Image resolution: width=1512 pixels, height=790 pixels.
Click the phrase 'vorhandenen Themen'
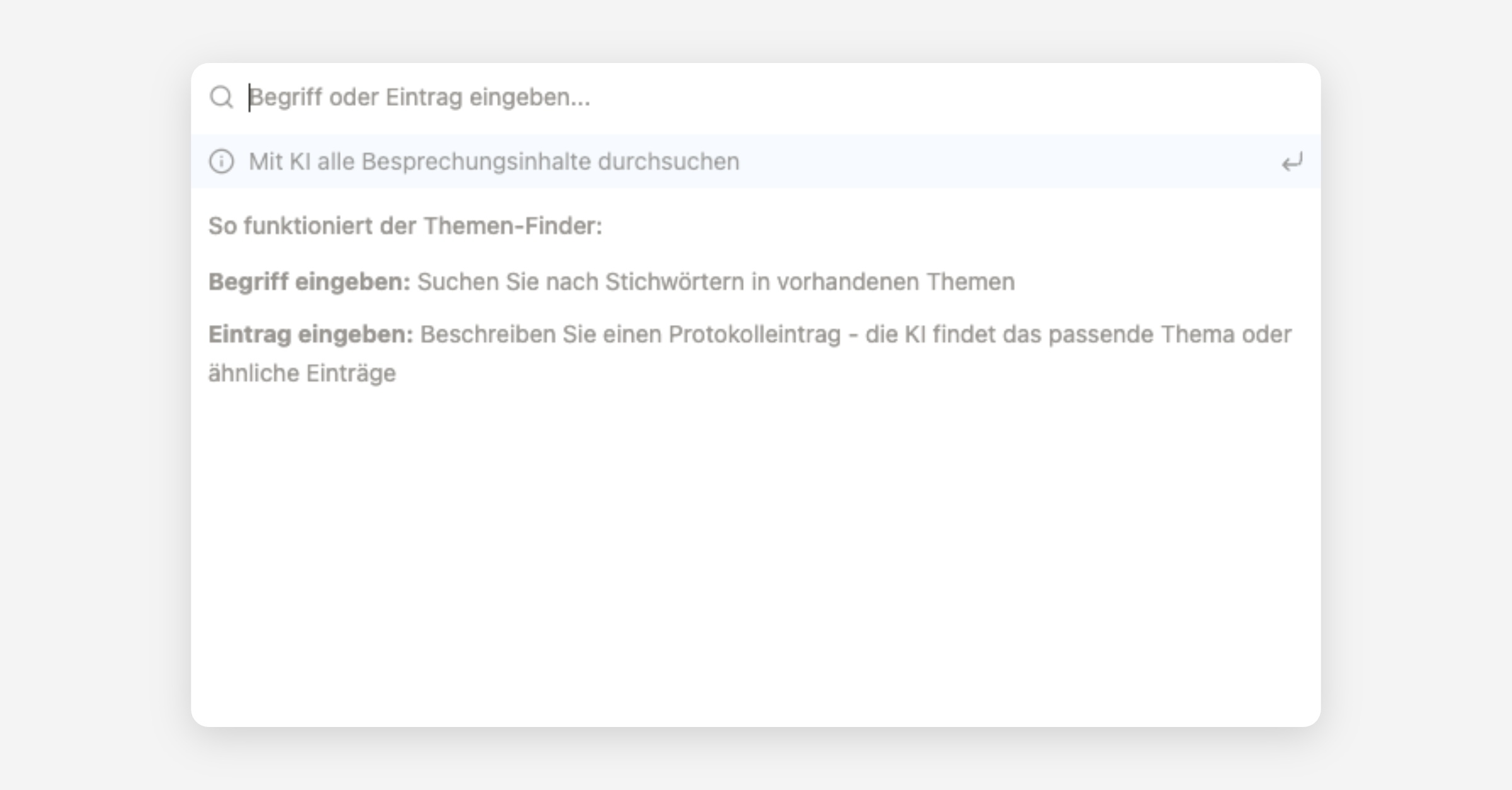[x=895, y=282]
